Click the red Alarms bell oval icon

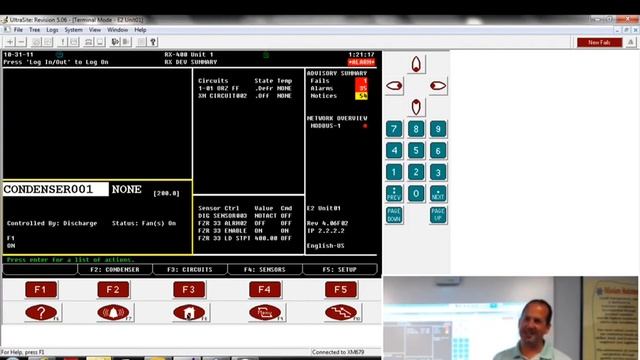coord(113,313)
